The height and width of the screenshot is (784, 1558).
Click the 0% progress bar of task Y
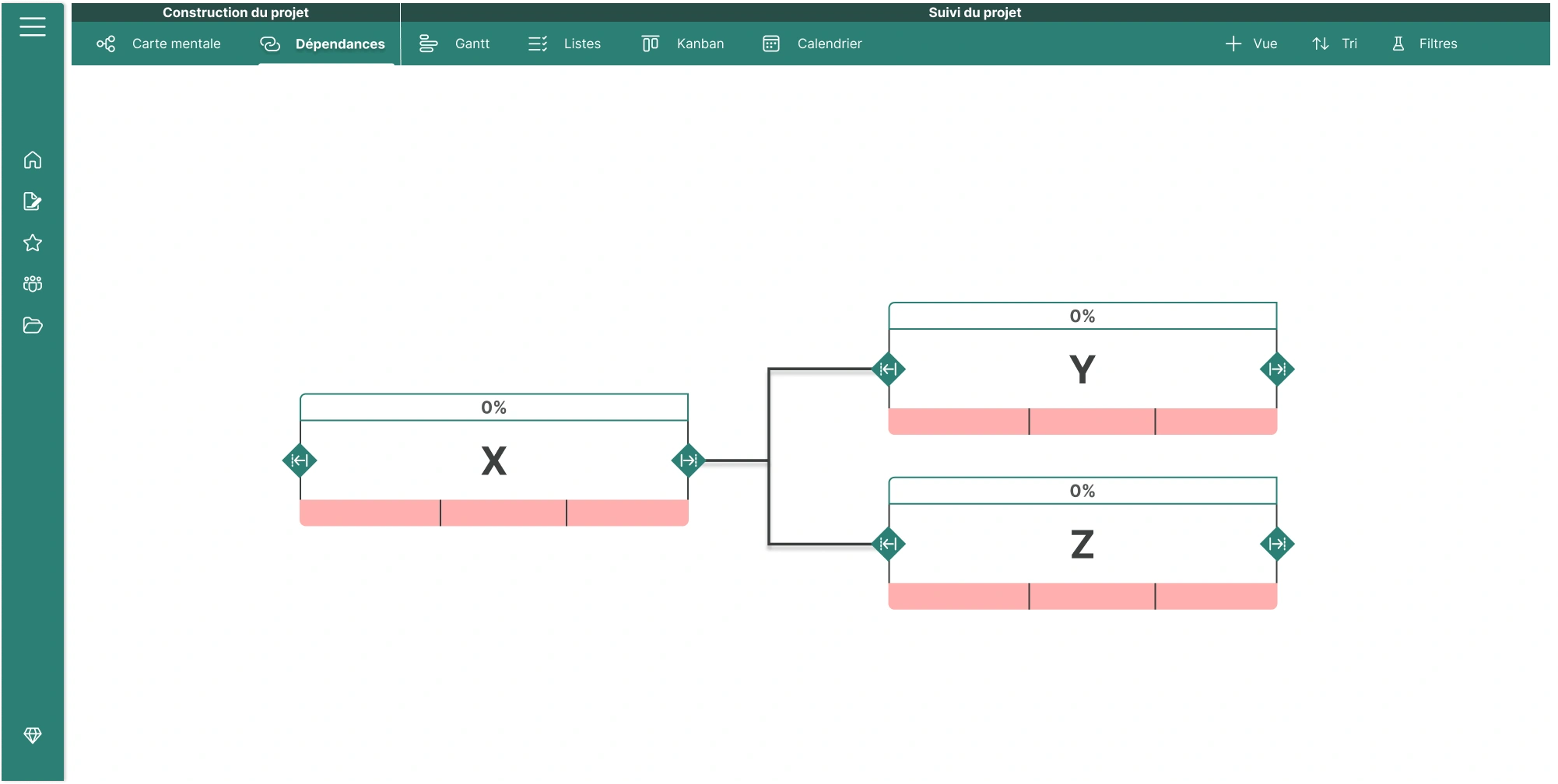tap(1083, 316)
